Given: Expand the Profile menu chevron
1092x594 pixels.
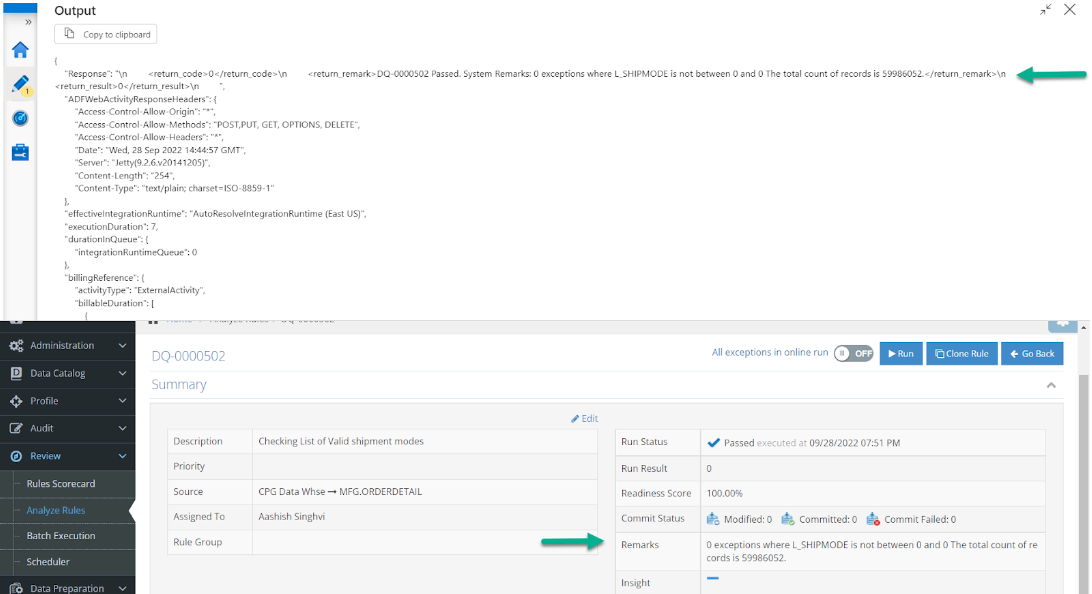Looking at the screenshot, I should coord(123,401).
